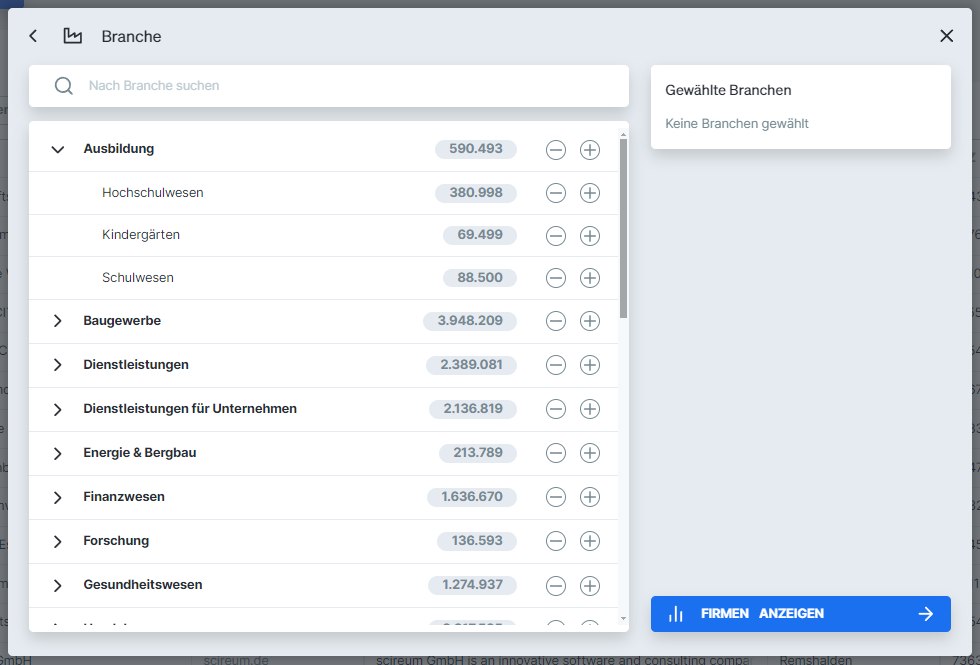Screen dimensions: 980x665
Task: Click the industry list scrollbar thumb
Action: coord(623,228)
